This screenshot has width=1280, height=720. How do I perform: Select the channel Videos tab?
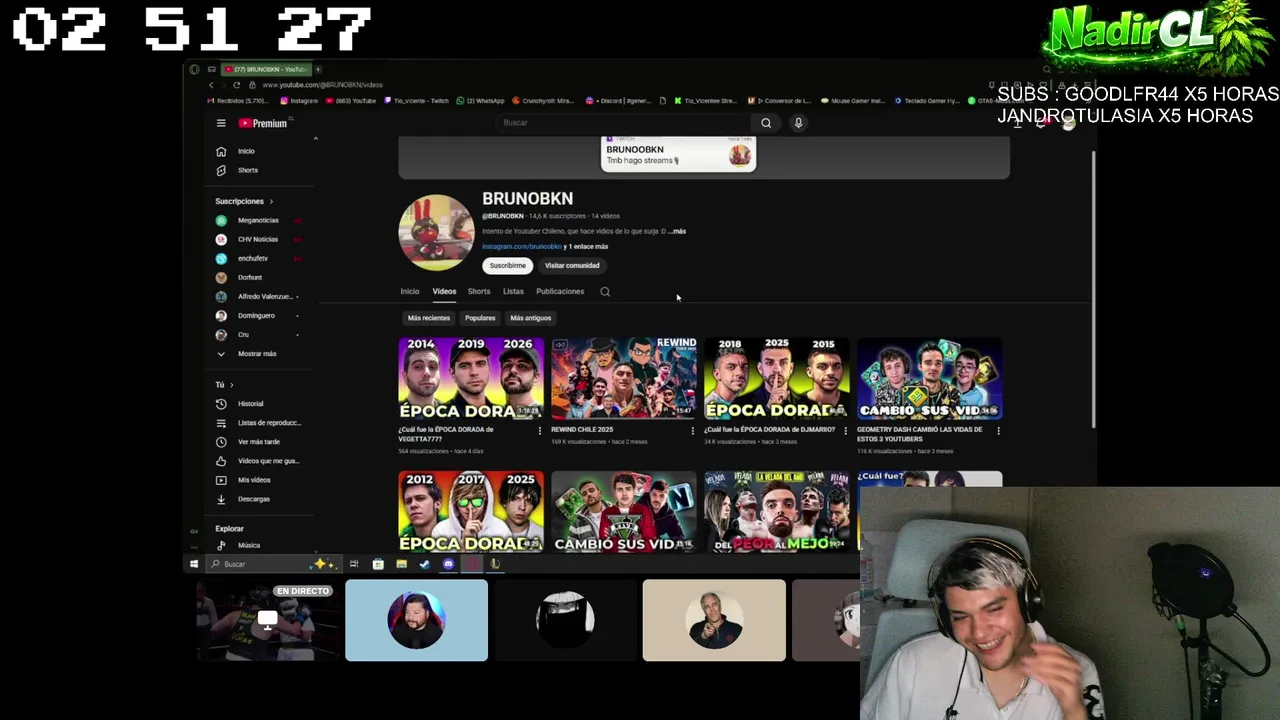point(444,292)
